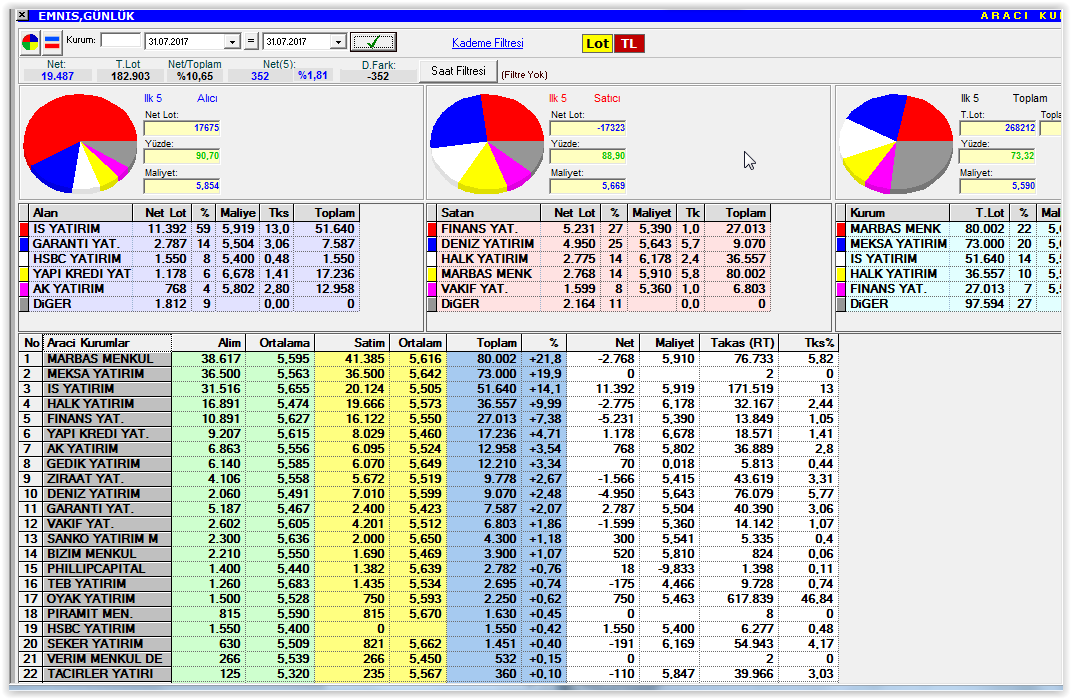The height and width of the screenshot is (699, 1071).
Task: Click into the Kurum input field
Action: pos(120,40)
